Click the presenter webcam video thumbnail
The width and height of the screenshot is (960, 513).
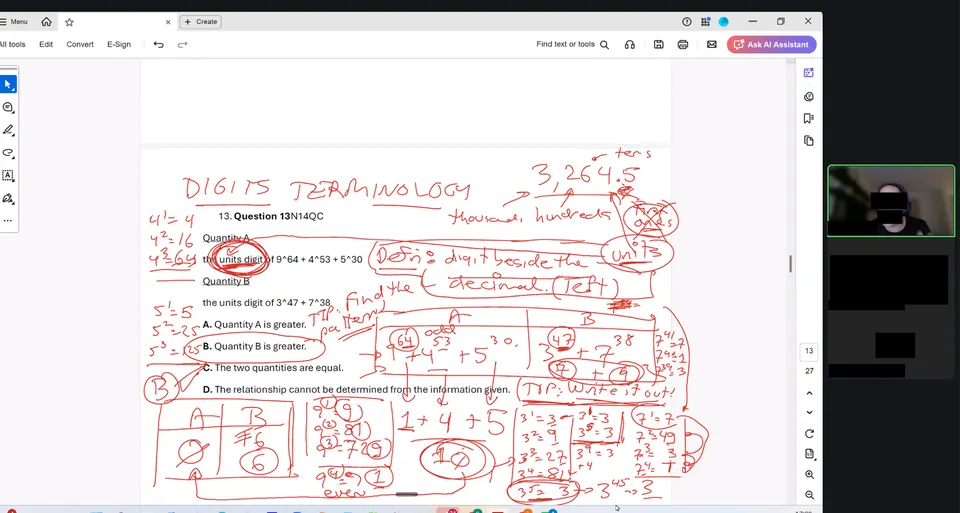[x=891, y=201]
